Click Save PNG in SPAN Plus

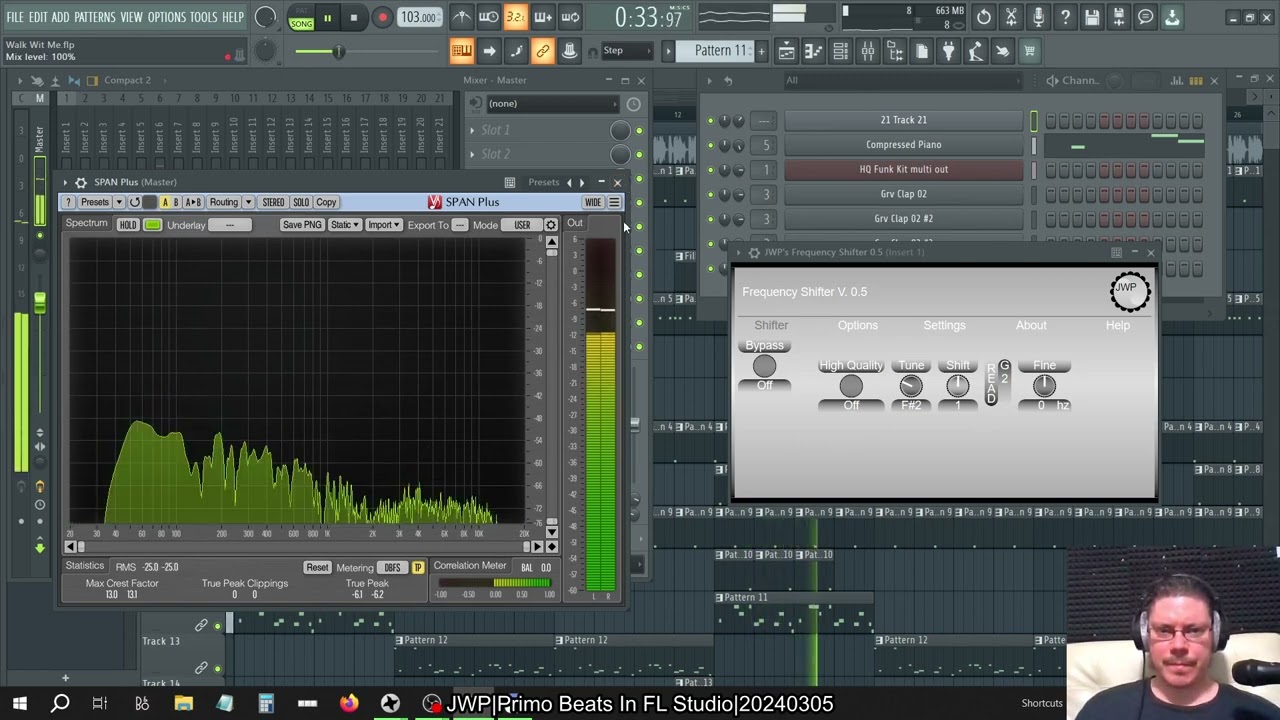click(x=302, y=225)
